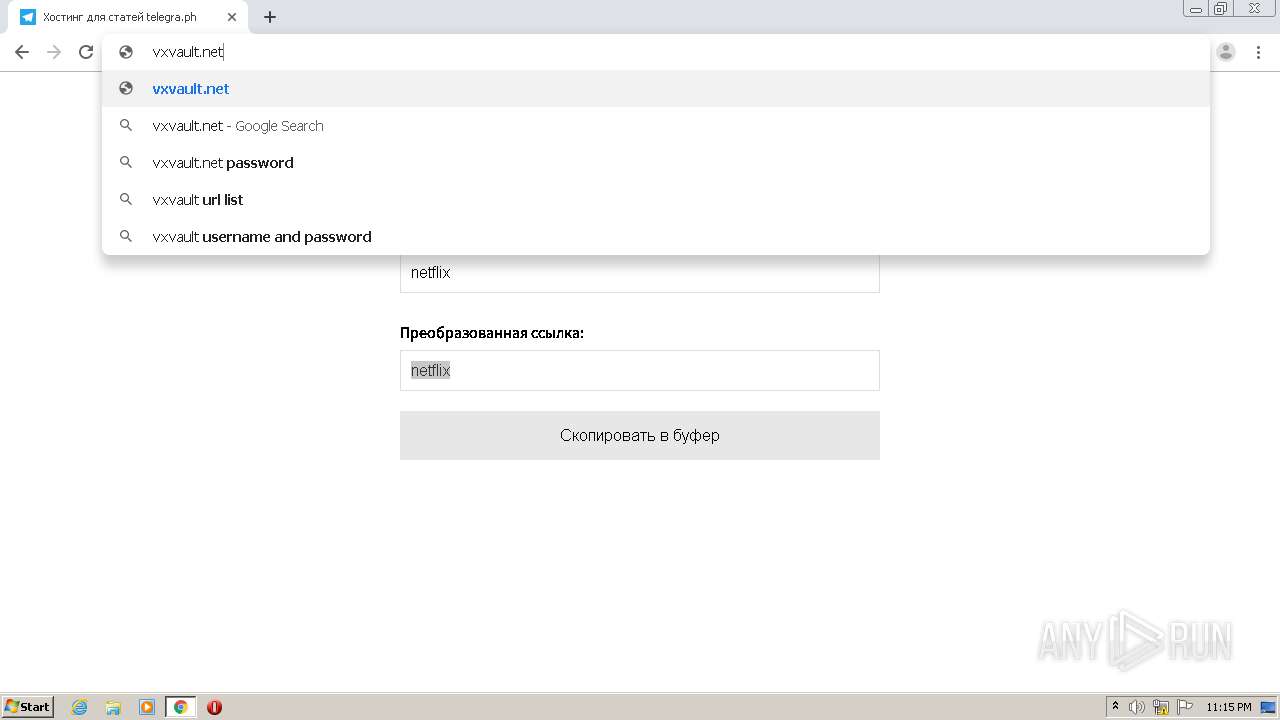Click the 'Преобразованная ссылка:' label
Screen dimensions: 1280x720
point(492,333)
